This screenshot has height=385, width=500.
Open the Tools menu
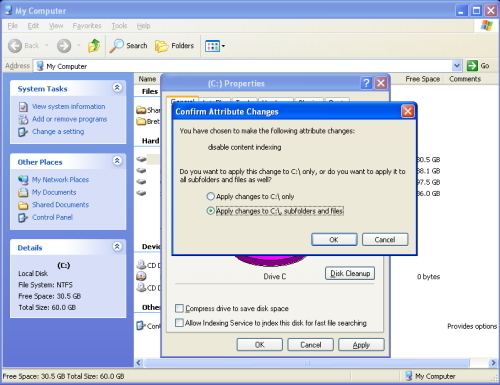coord(119,26)
